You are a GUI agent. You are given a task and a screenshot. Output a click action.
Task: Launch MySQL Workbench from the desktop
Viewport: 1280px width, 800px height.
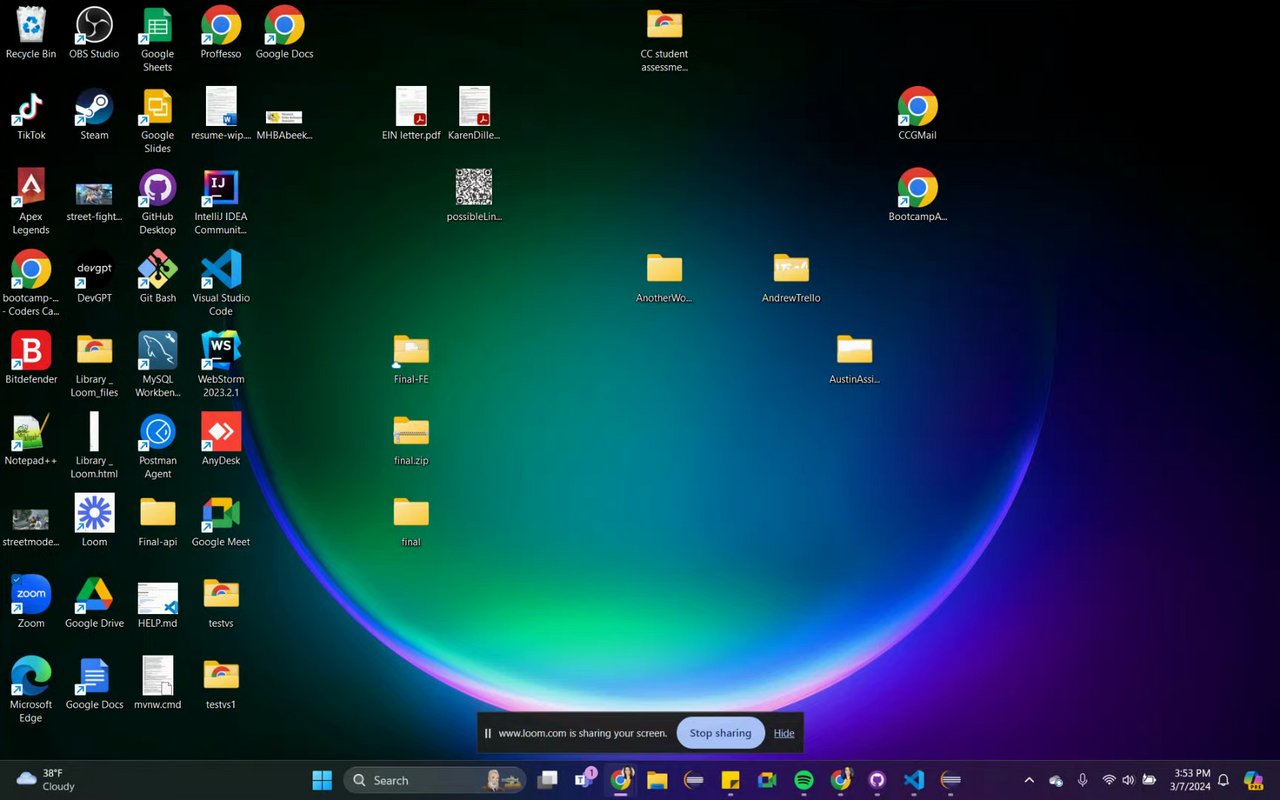click(157, 365)
